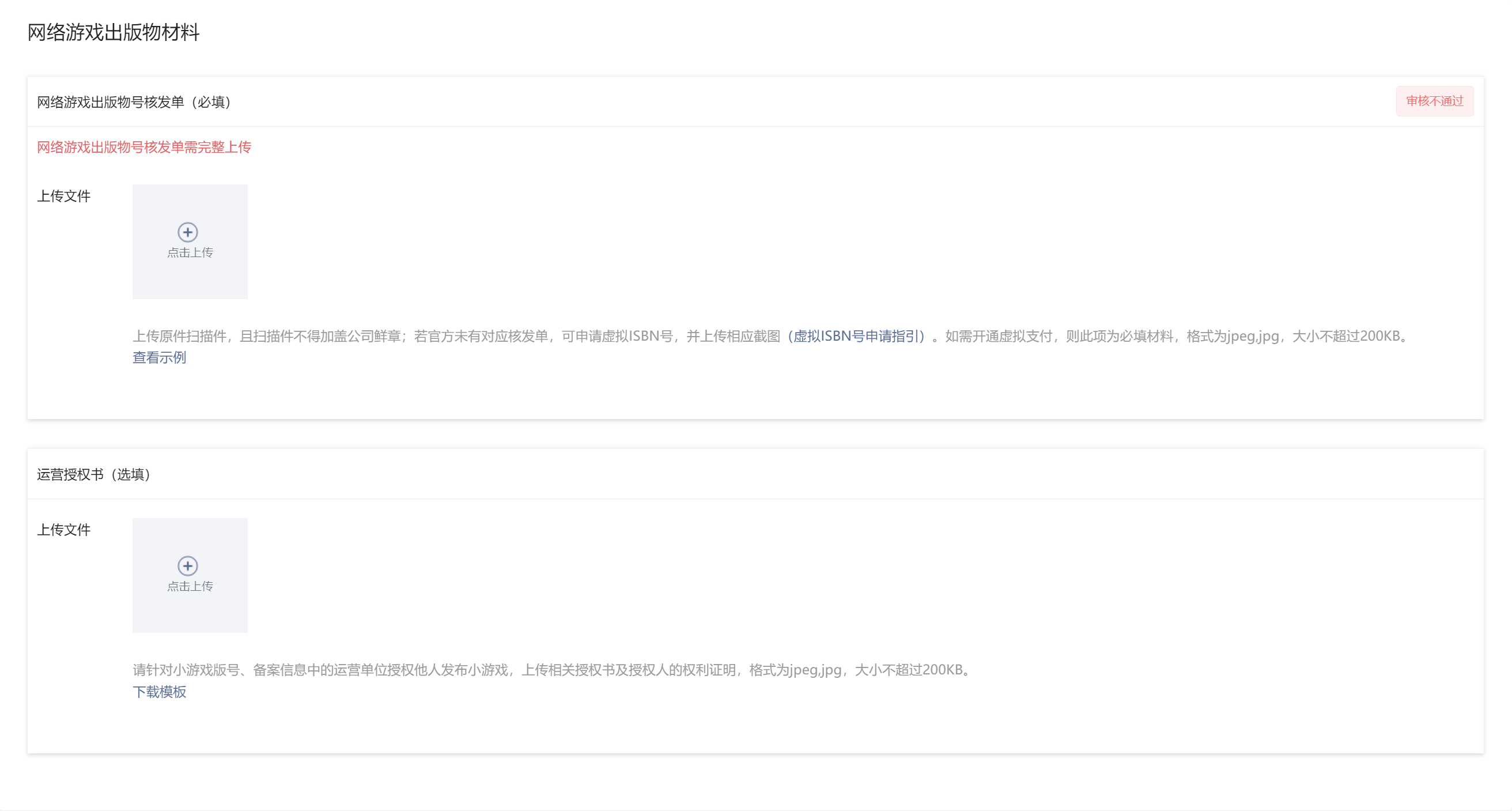
Task: Click 上传文件 label in 核发单 section
Action: pos(64,196)
